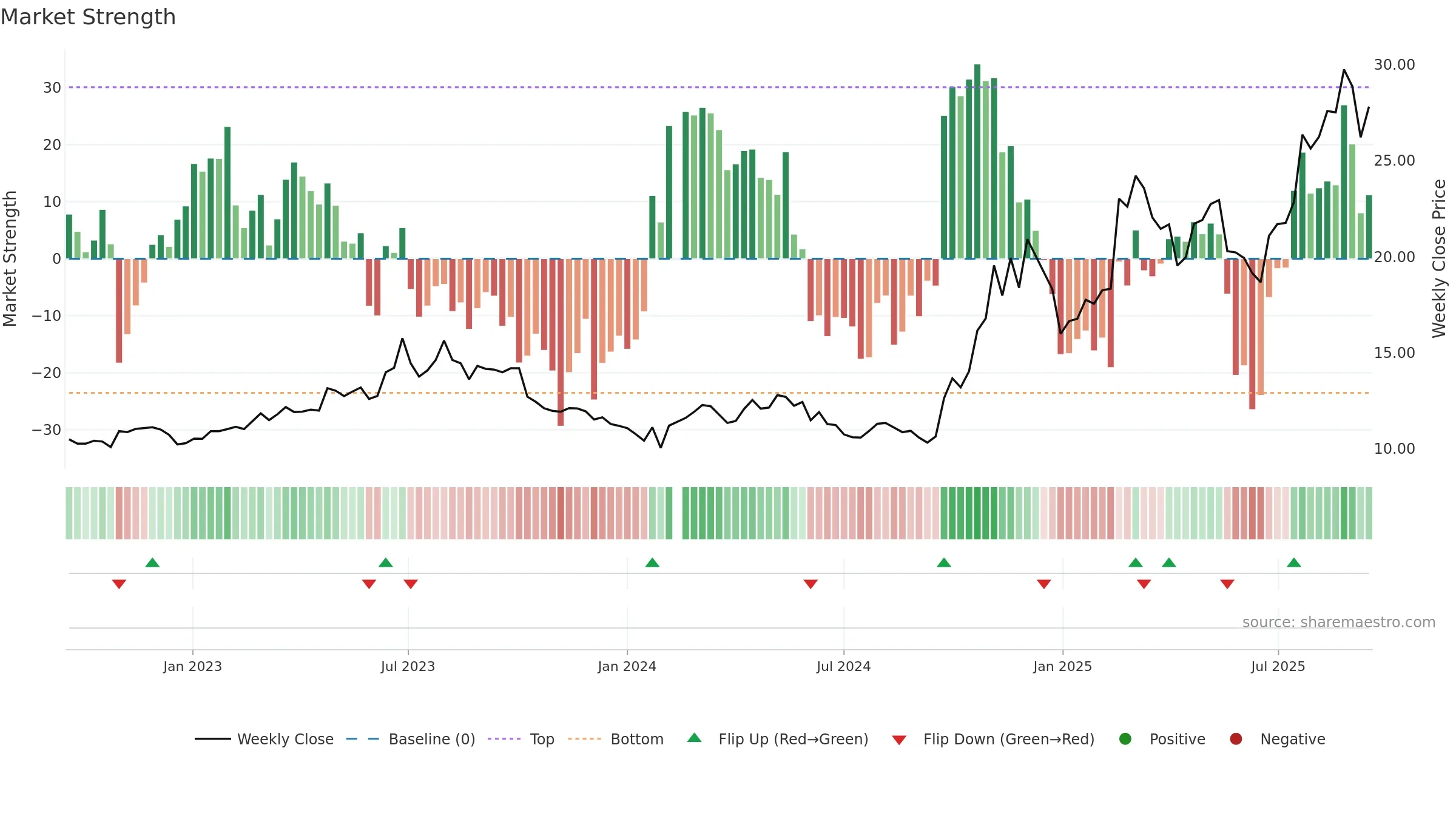Click the −20 tick on the strength axis
The image size is (1456, 819).
click(47, 372)
